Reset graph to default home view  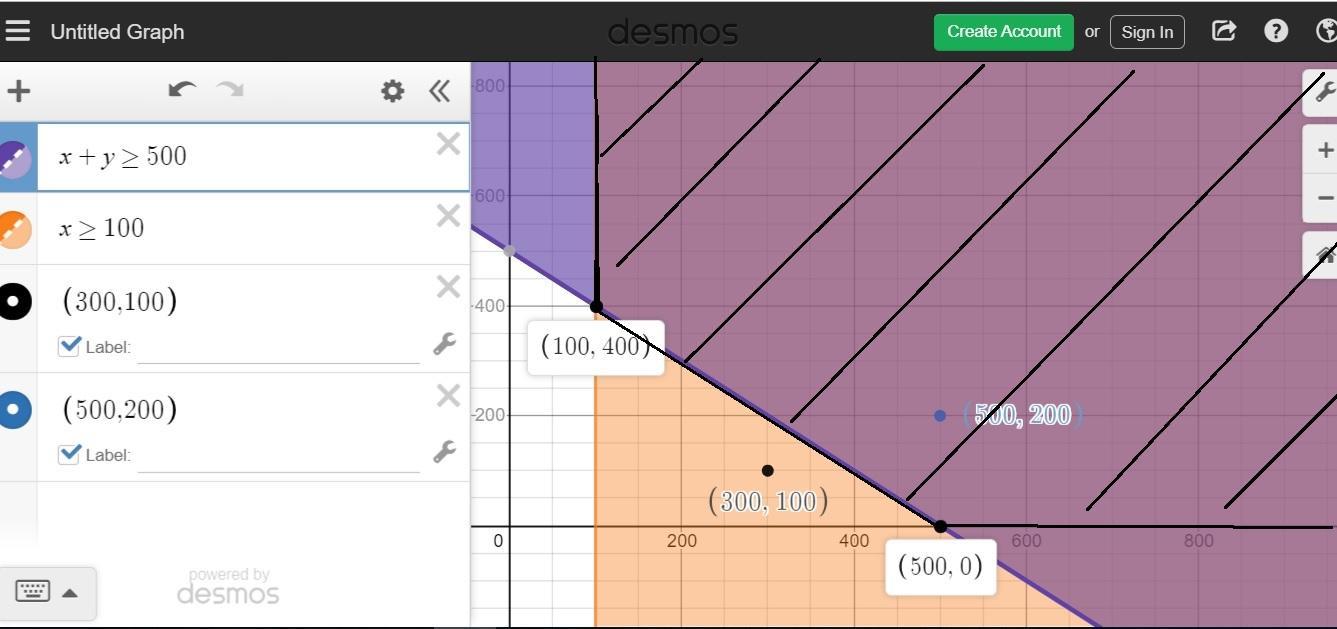tap(1323, 256)
